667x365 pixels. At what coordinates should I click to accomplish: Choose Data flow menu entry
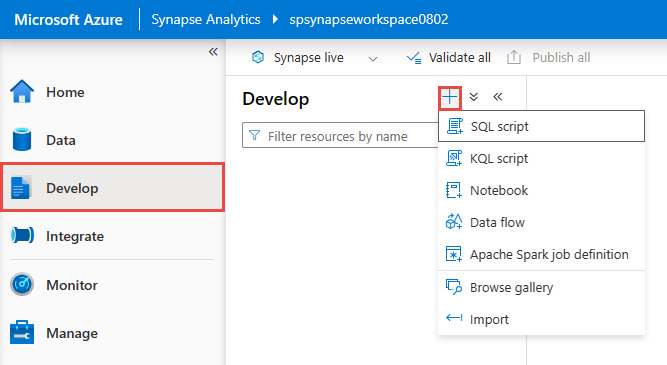(542, 222)
